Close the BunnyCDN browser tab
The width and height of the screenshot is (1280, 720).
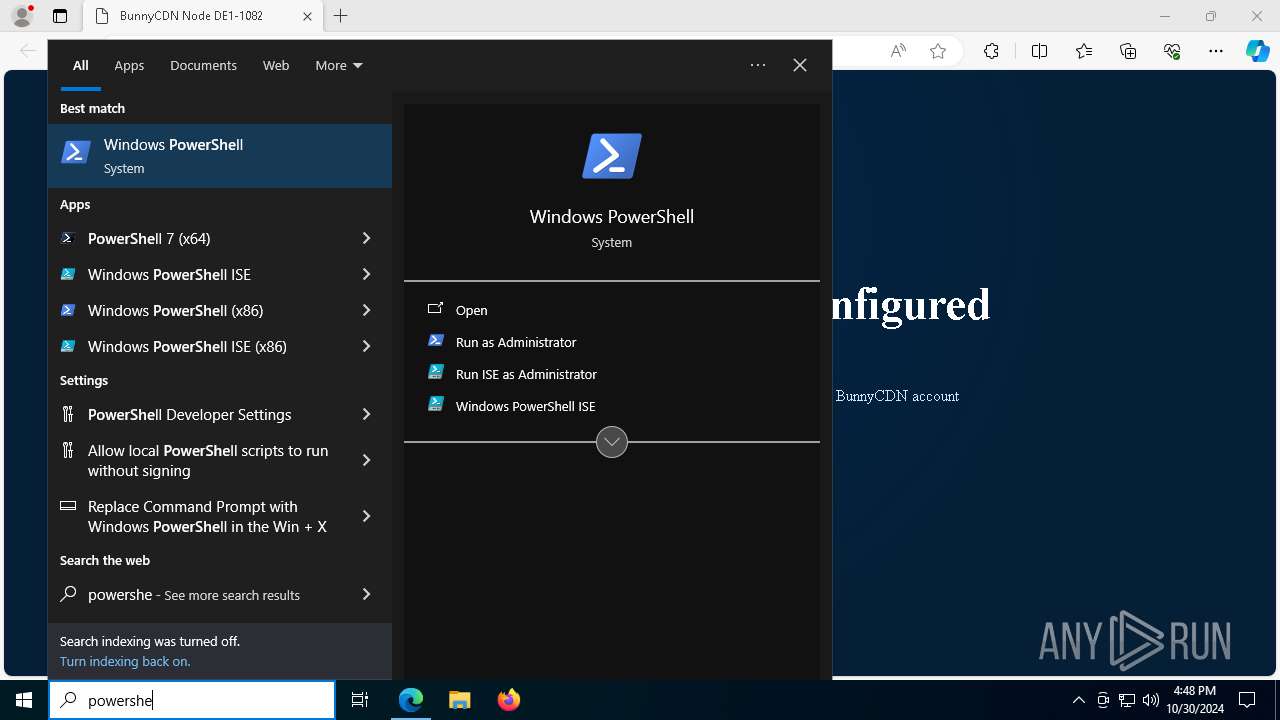[x=307, y=16]
